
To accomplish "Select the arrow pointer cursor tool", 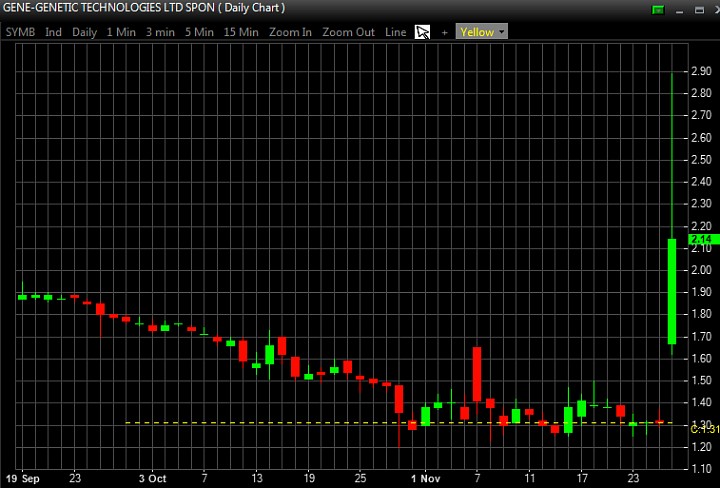I will click(422, 32).
